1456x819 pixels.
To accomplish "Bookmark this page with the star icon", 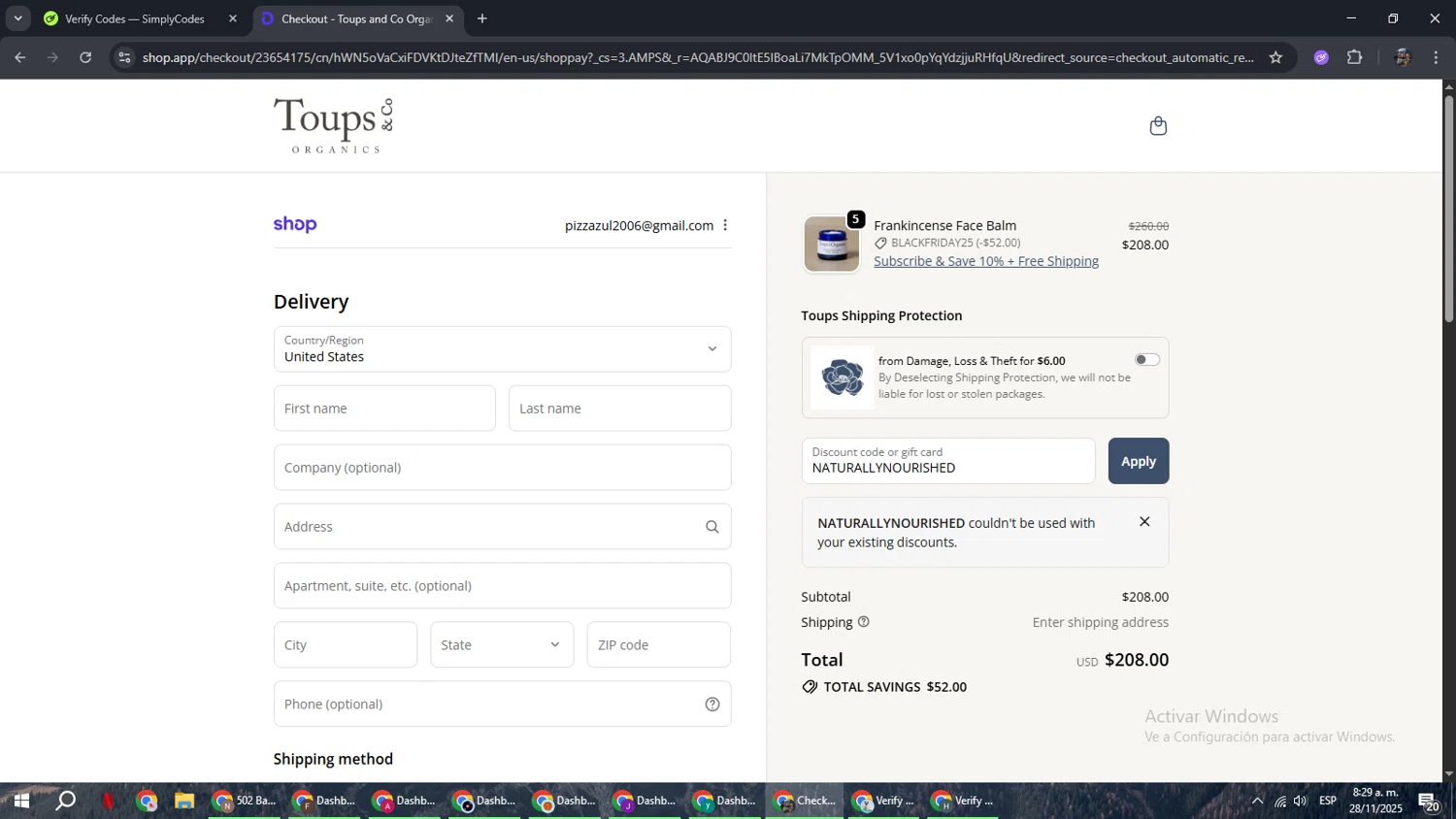I will coord(1275,57).
